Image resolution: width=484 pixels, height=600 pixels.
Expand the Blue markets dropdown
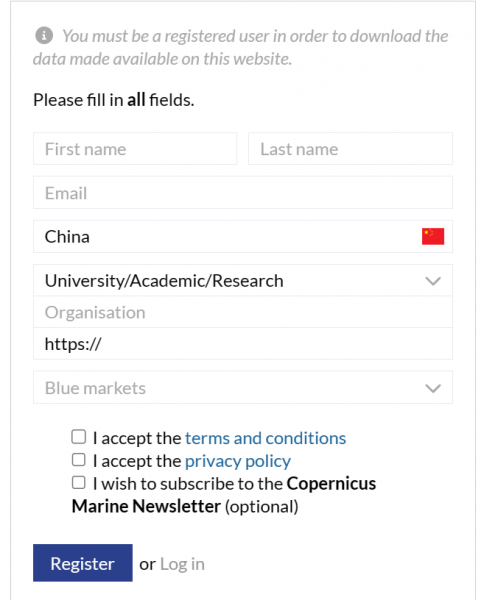243,387
